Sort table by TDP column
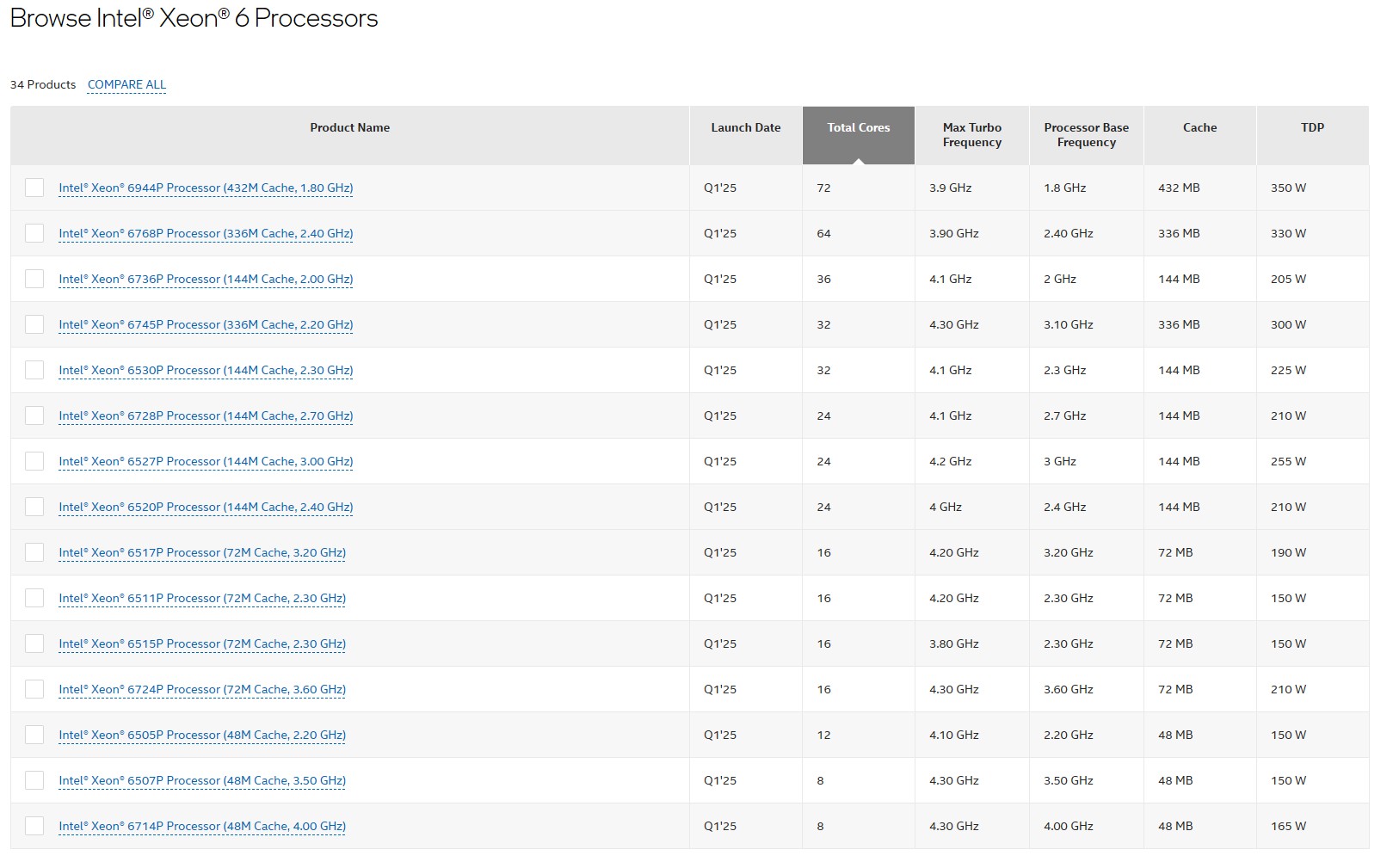The height and width of the screenshot is (868, 1393). tap(1312, 127)
